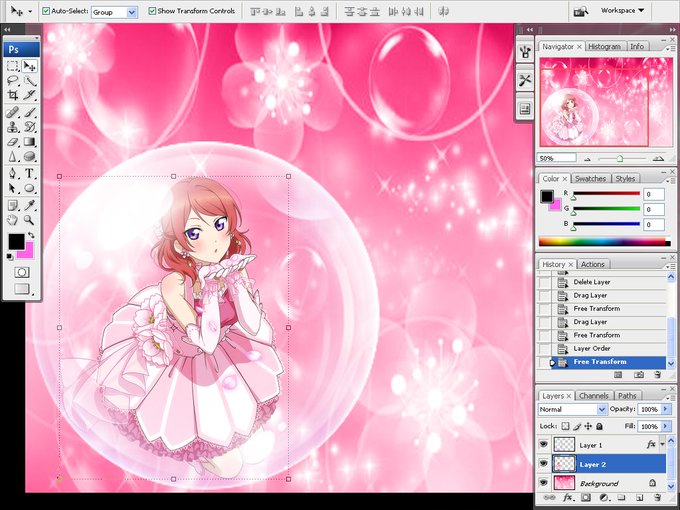
Task: Toggle lock image pixels brush icon
Action: 577,426
